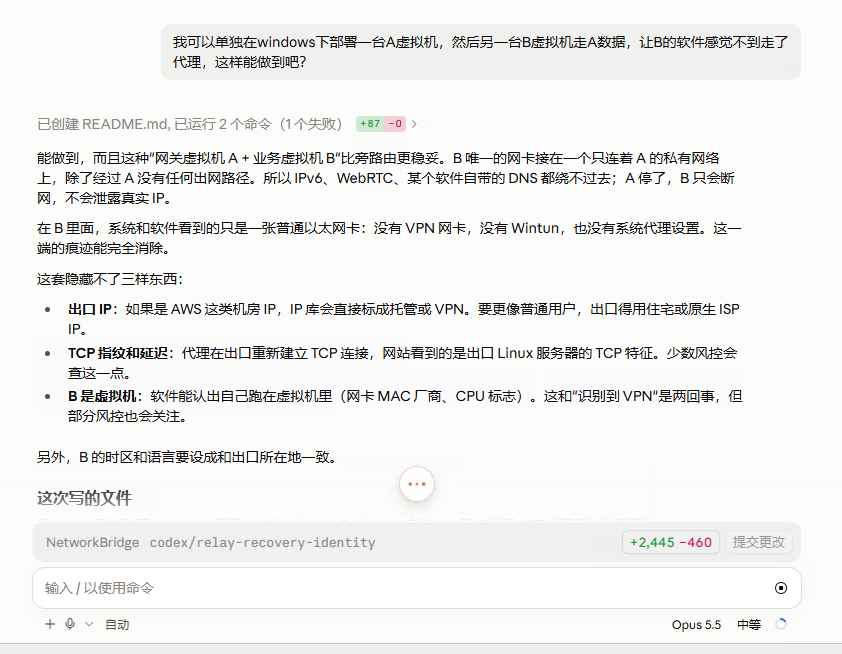The image size is (842, 654).
Task: Click the orange three-dots scroll indicator
Action: (417, 484)
